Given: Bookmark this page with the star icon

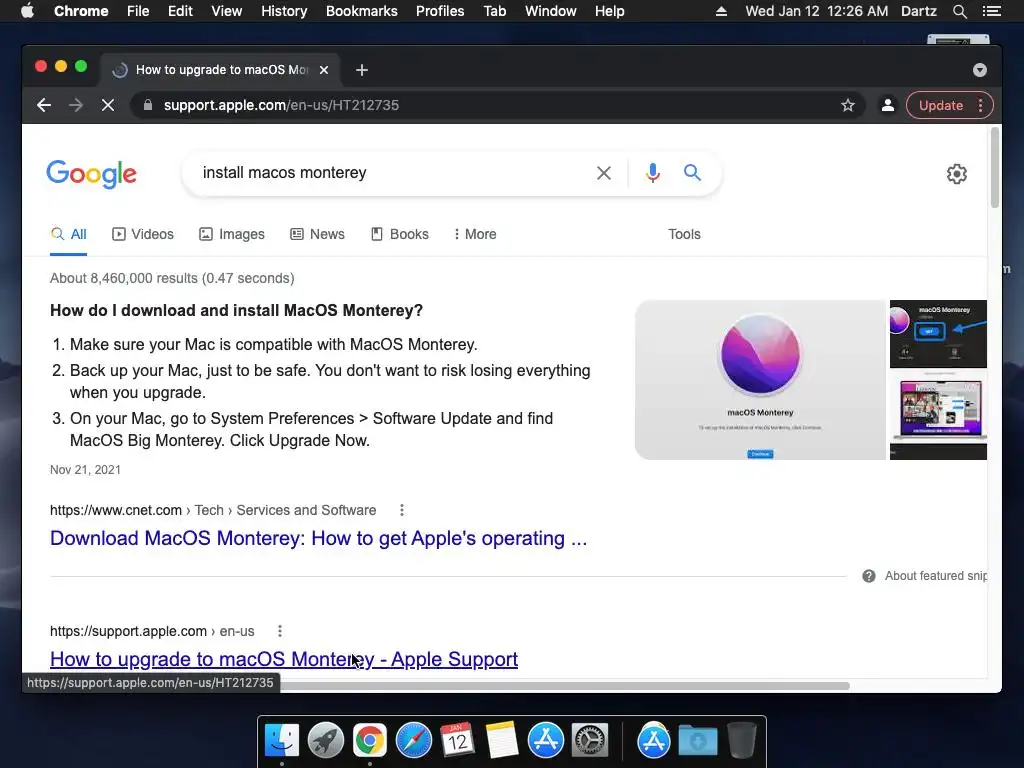Looking at the screenshot, I should point(848,105).
